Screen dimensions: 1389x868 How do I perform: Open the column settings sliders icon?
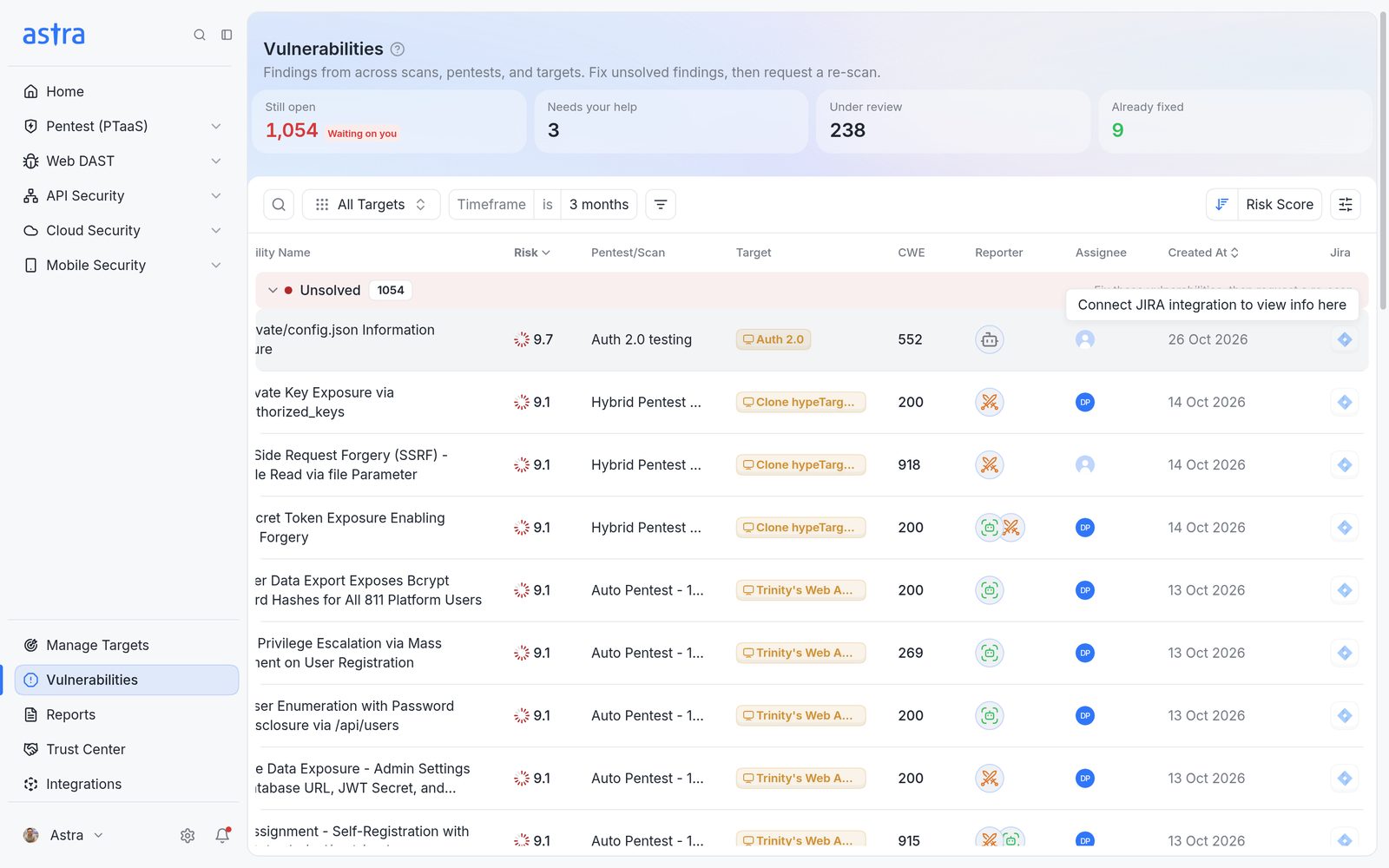coord(1346,205)
